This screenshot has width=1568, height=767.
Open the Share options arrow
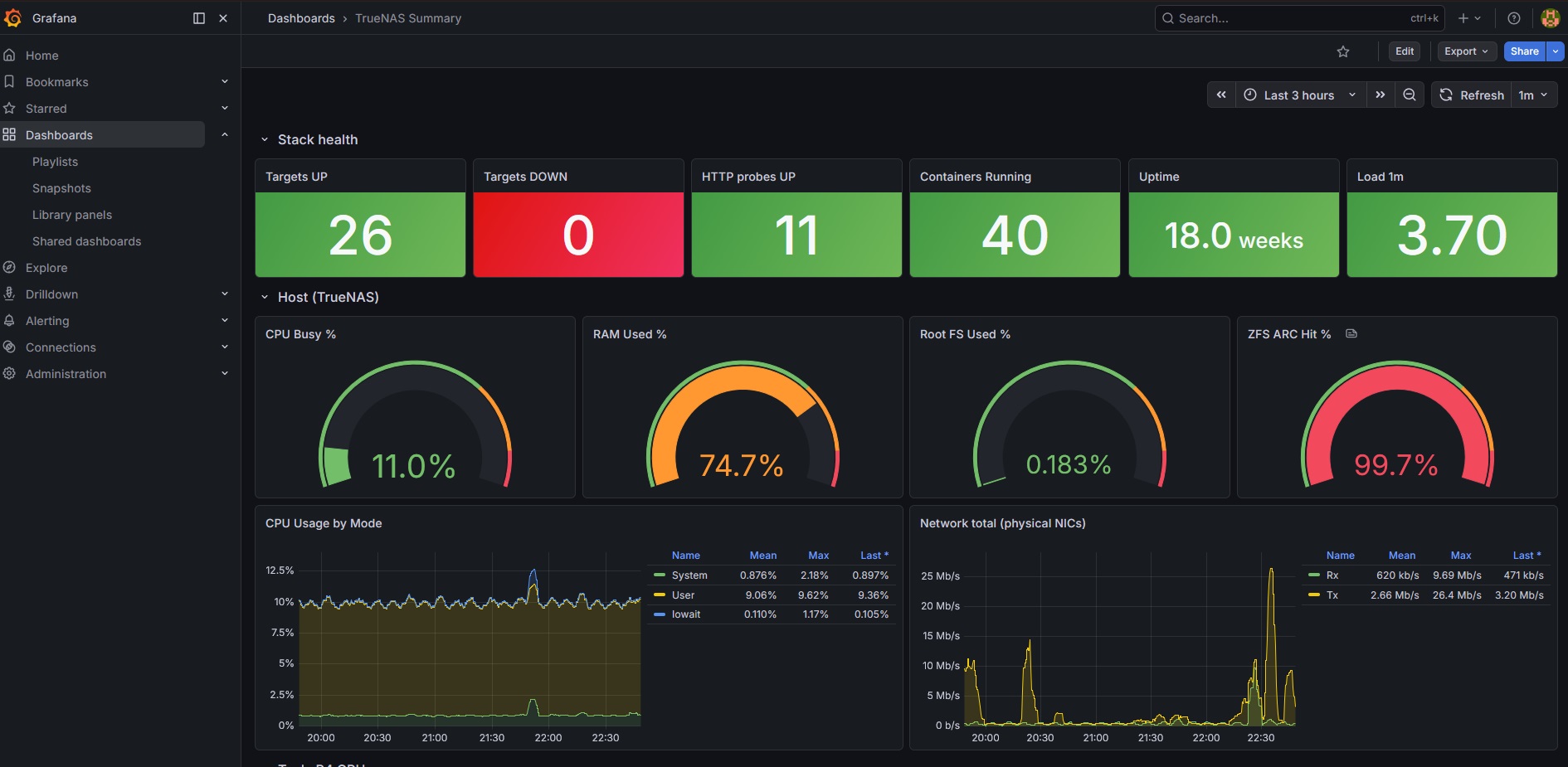pyautogui.click(x=1556, y=51)
